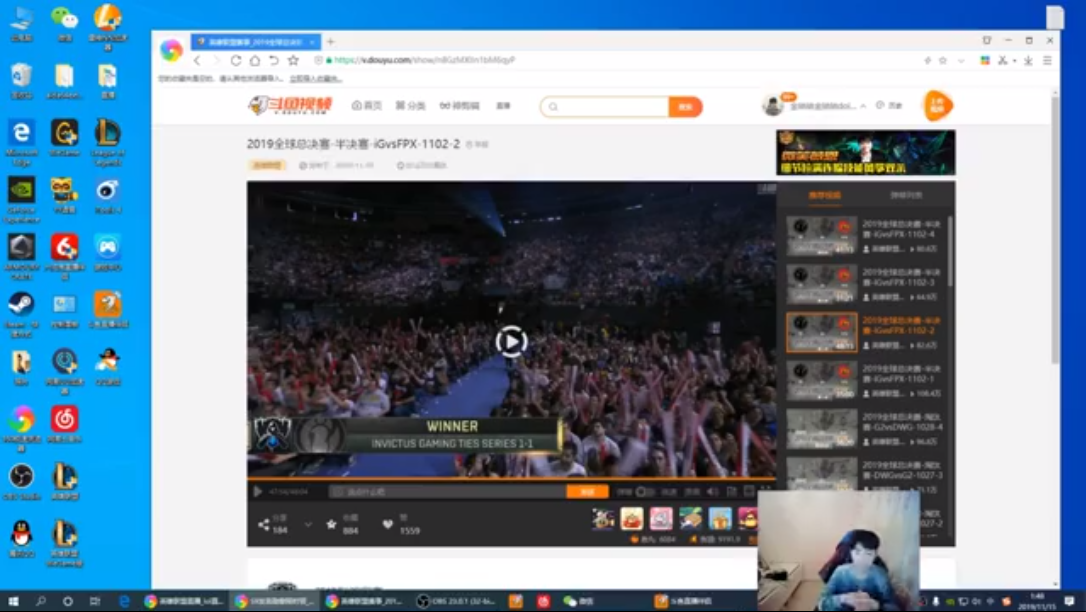
Task: Open the browser hamburger menu
Action: pos(1047,61)
